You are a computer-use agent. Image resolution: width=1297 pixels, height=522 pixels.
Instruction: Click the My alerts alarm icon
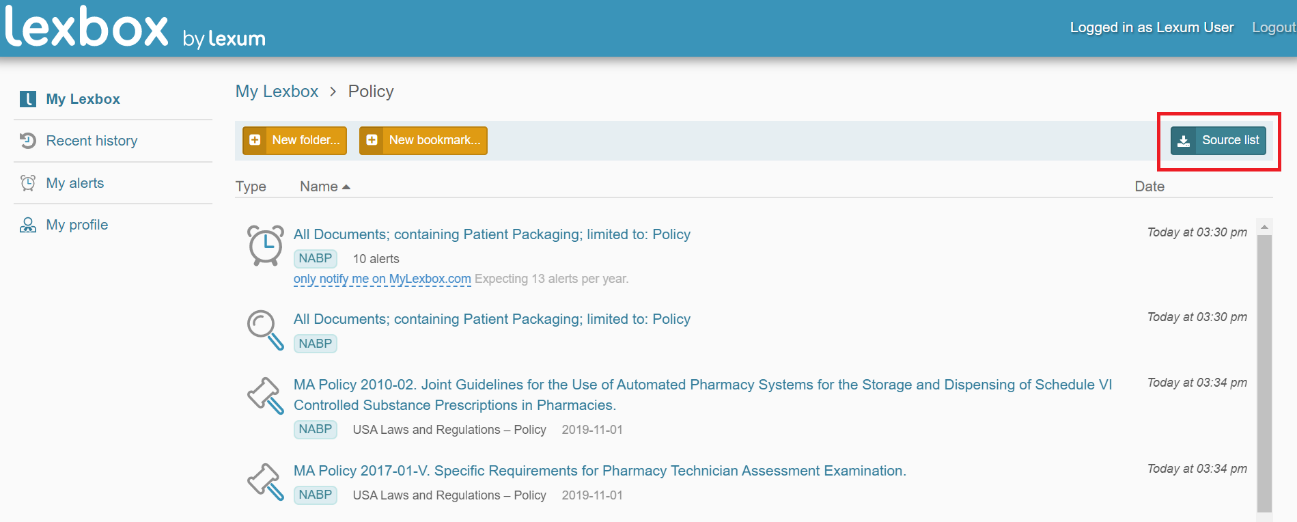[28, 183]
